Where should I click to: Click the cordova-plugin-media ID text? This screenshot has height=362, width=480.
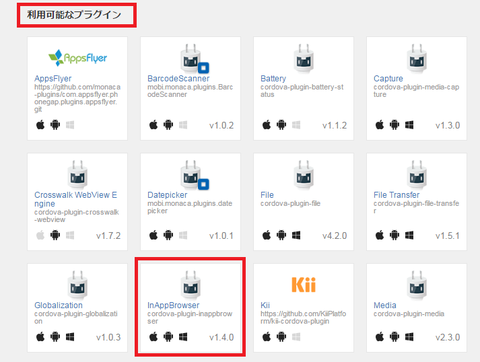(x=409, y=314)
